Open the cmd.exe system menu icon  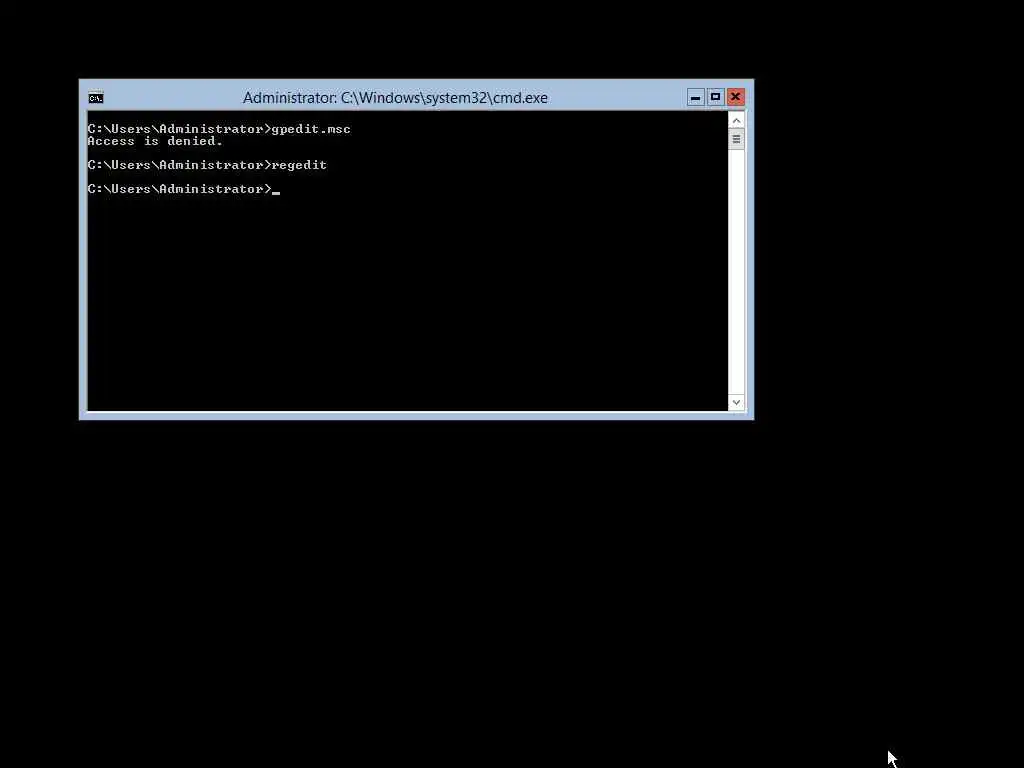point(96,98)
